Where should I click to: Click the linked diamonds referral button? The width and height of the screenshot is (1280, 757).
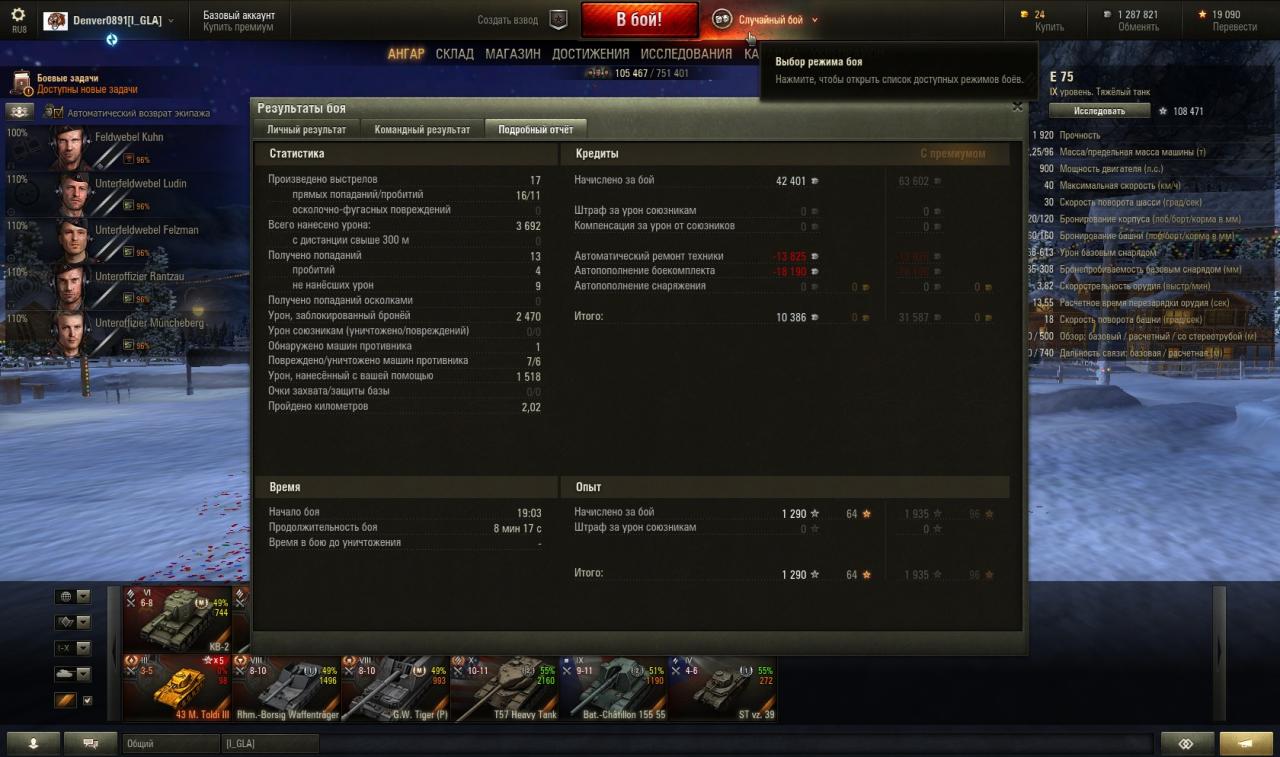pos(1187,743)
